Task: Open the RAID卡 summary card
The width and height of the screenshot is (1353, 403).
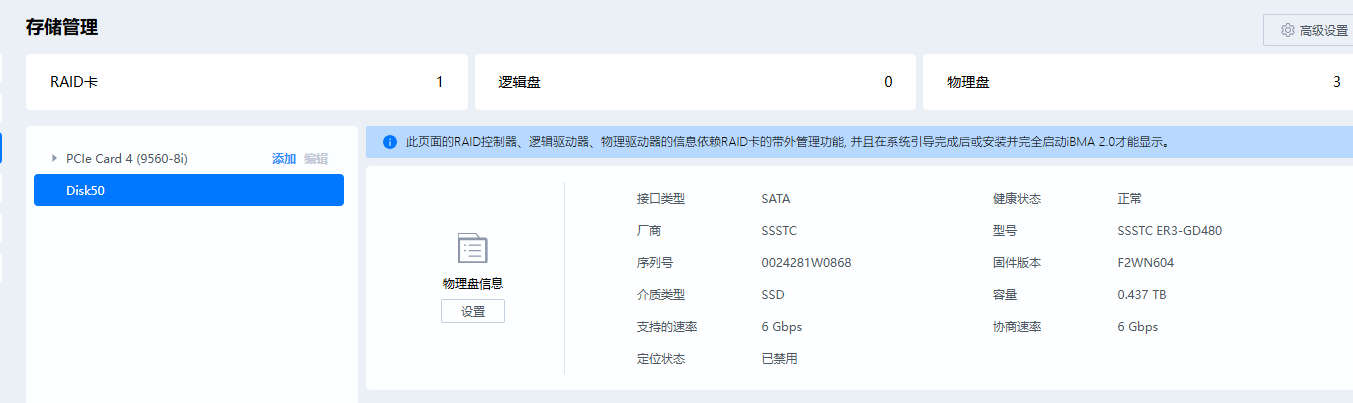Action: pos(246,82)
